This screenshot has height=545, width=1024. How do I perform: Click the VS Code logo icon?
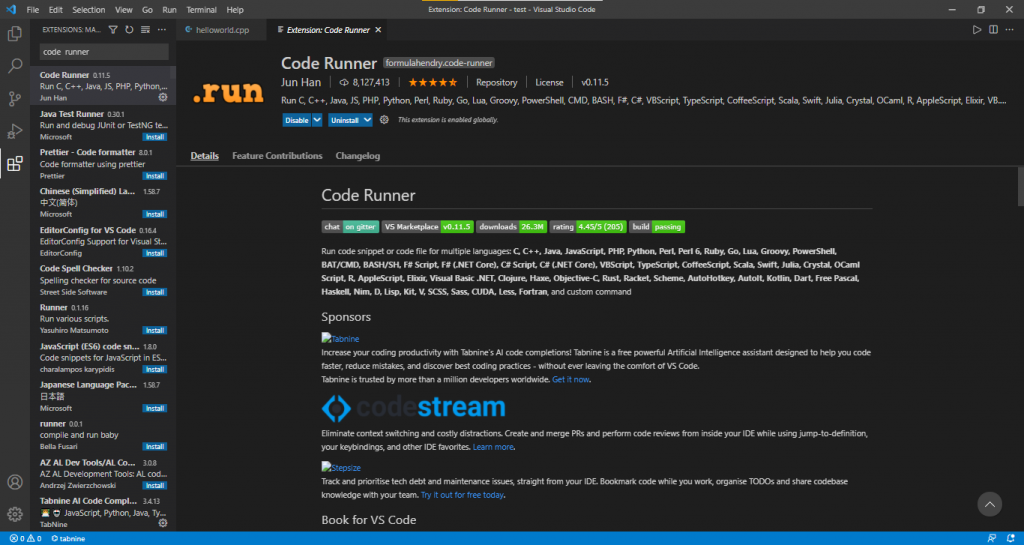coord(10,10)
